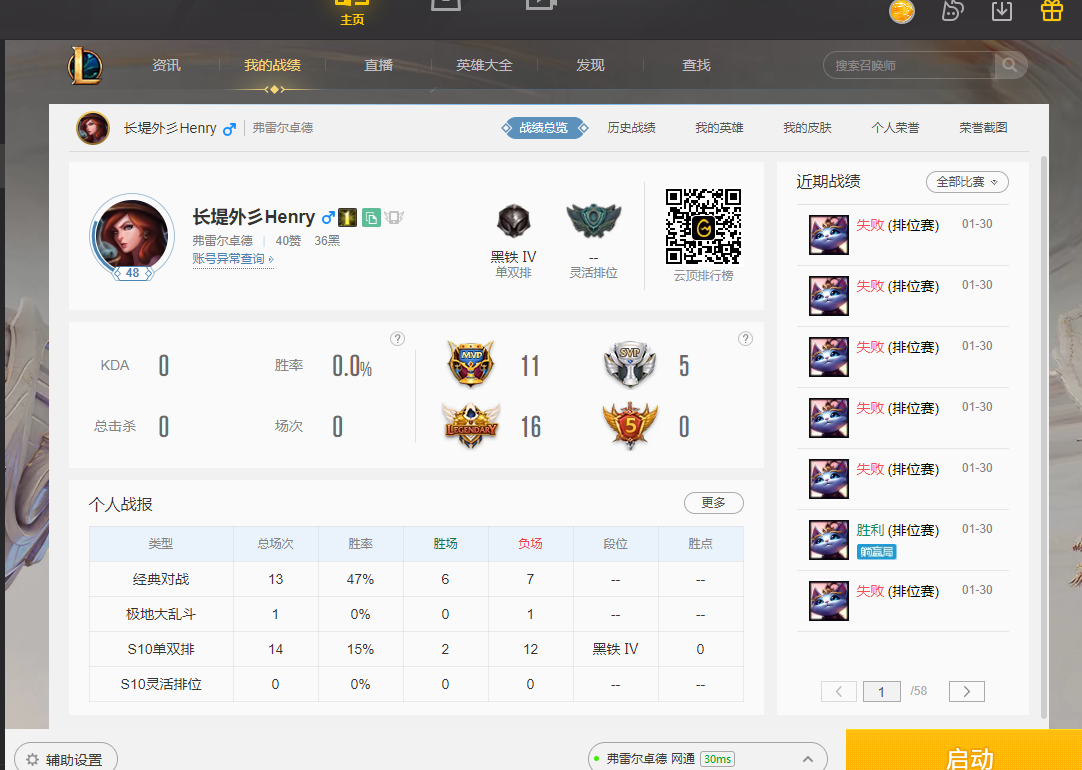
Task: Click the help icon beside the SVP count
Action: point(745,339)
